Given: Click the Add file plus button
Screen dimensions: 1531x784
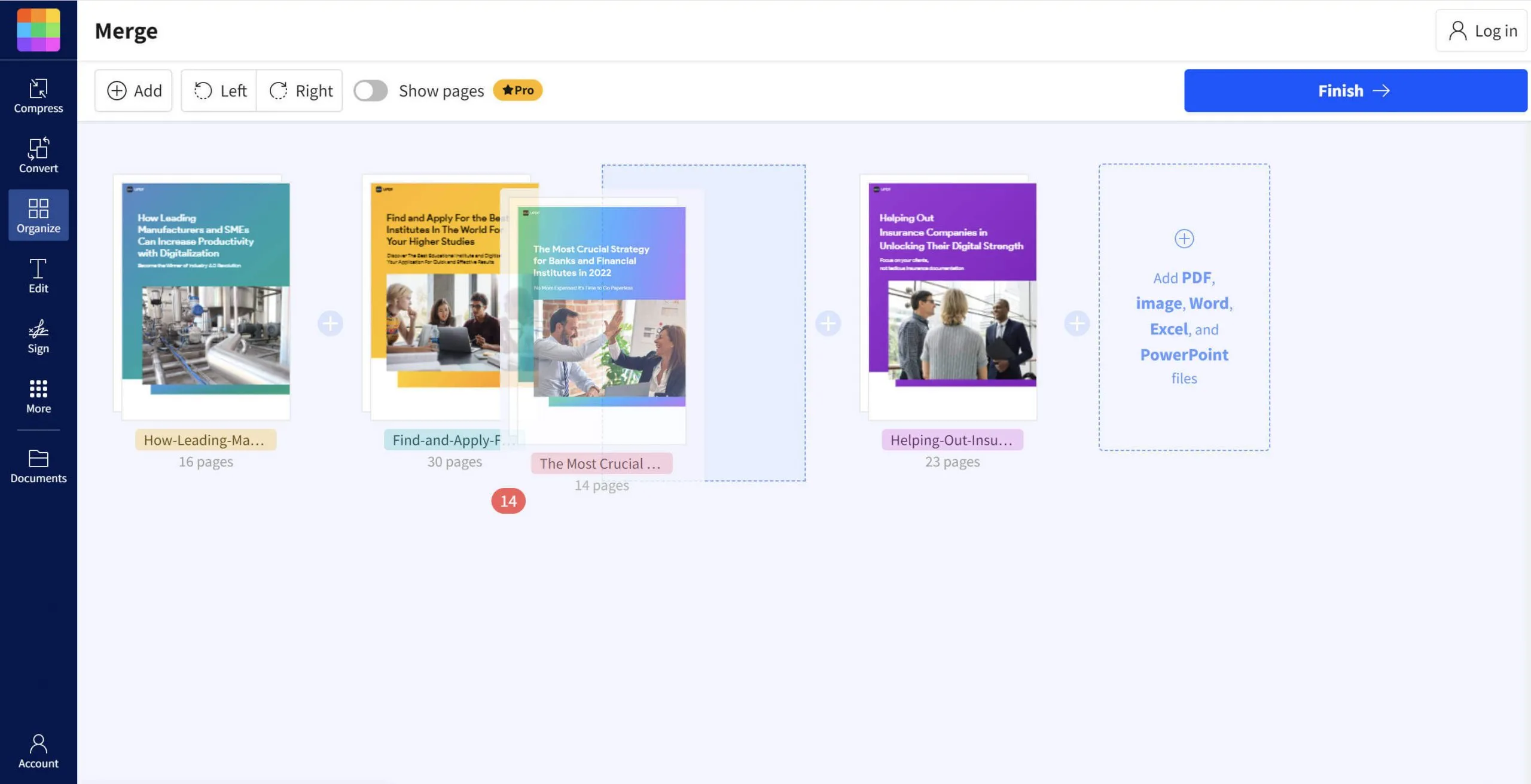Looking at the screenshot, I should [x=1184, y=239].
